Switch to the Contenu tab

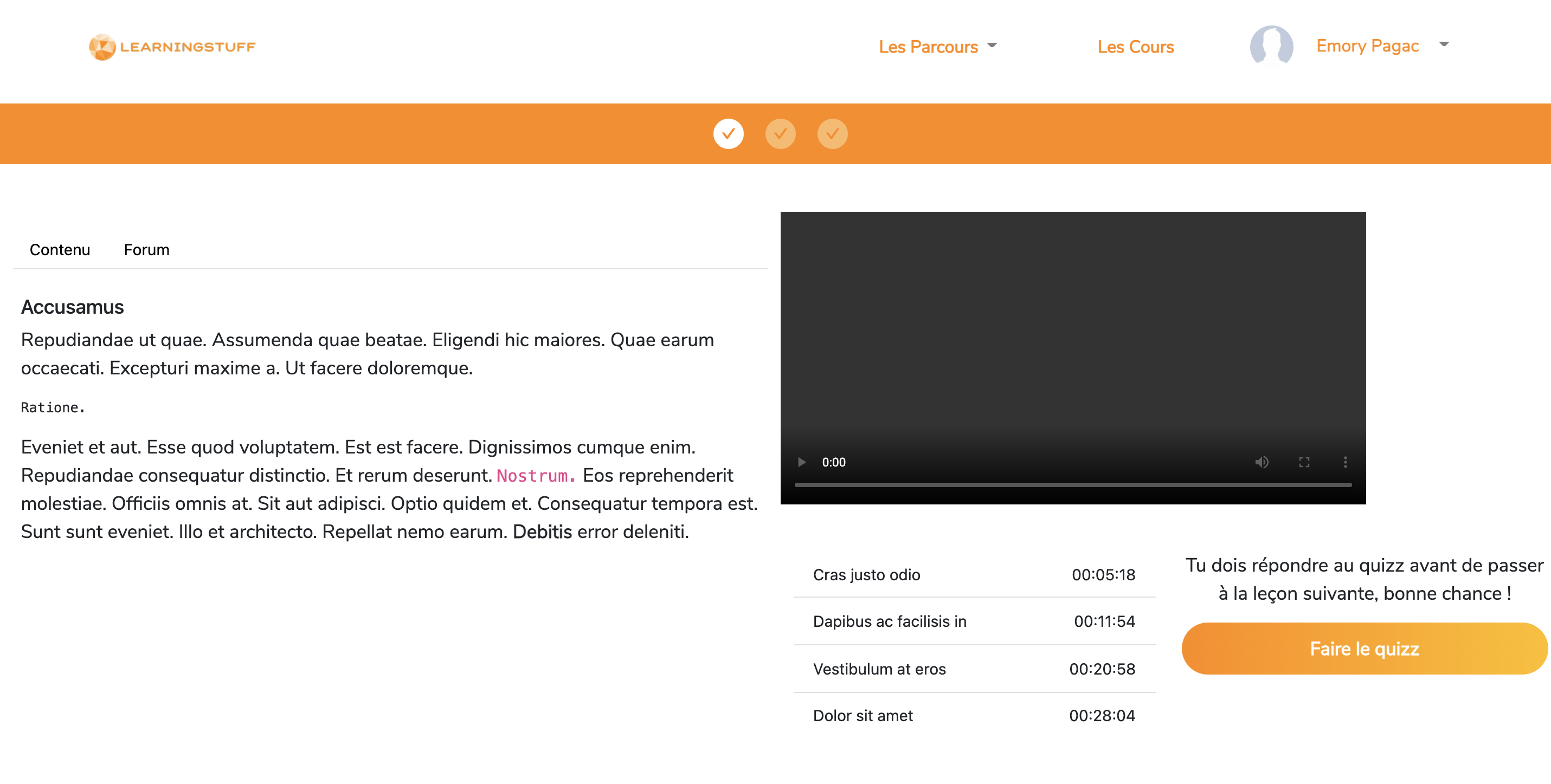[60, 249]
